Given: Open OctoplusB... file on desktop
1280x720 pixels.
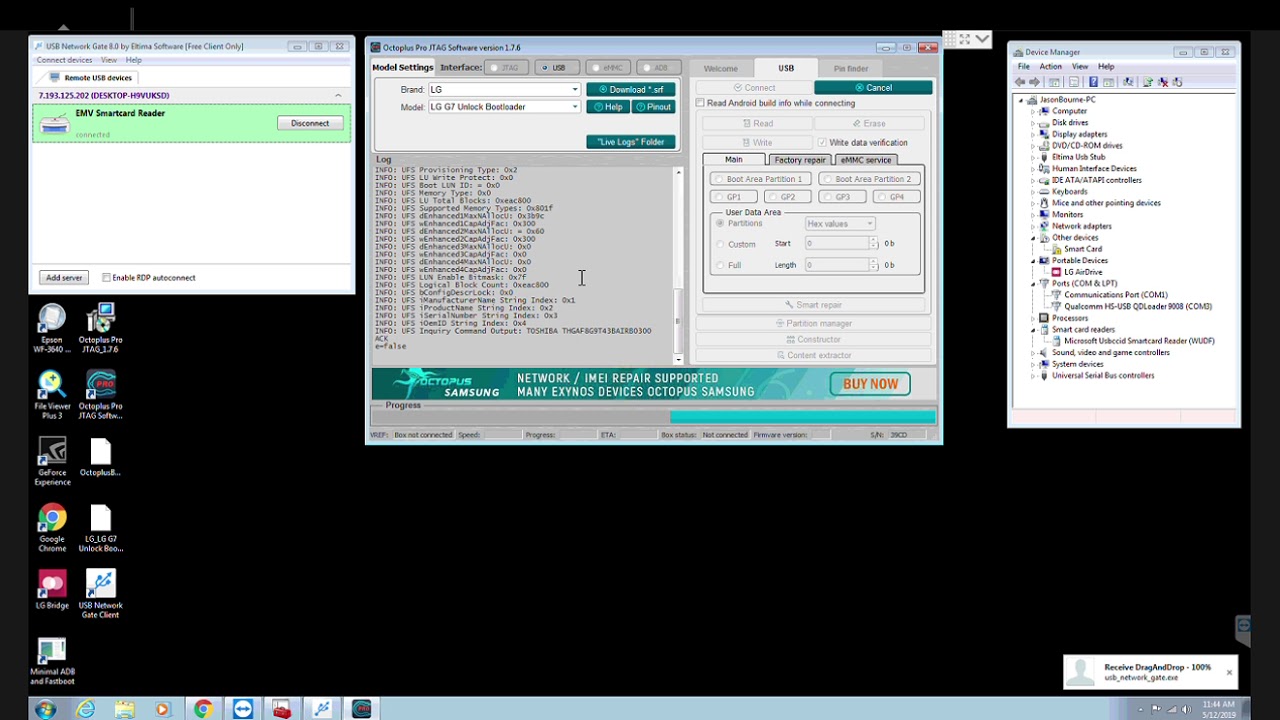Looking at the screenshot, I should click(100, 457).
